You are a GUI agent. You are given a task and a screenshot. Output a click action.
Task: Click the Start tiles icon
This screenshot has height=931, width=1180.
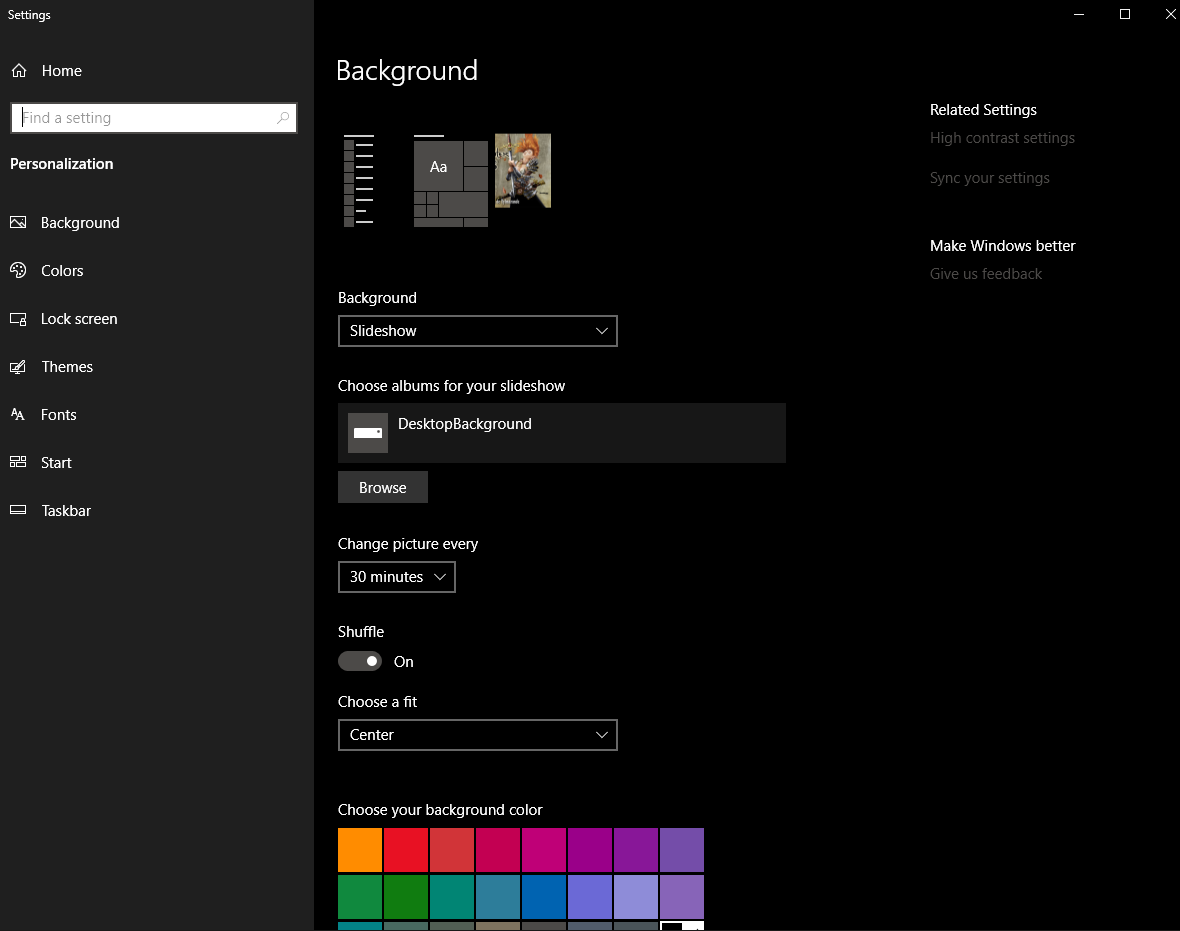click(18, 462)
